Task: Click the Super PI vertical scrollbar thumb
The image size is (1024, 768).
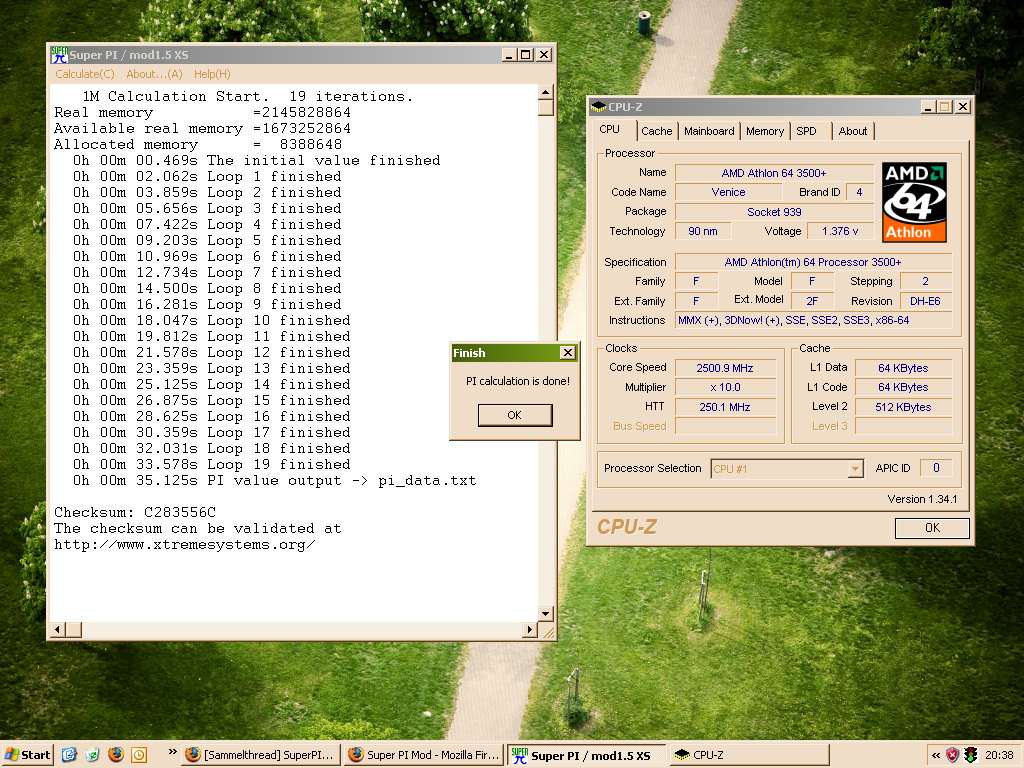Action: [x=546, y=107]
